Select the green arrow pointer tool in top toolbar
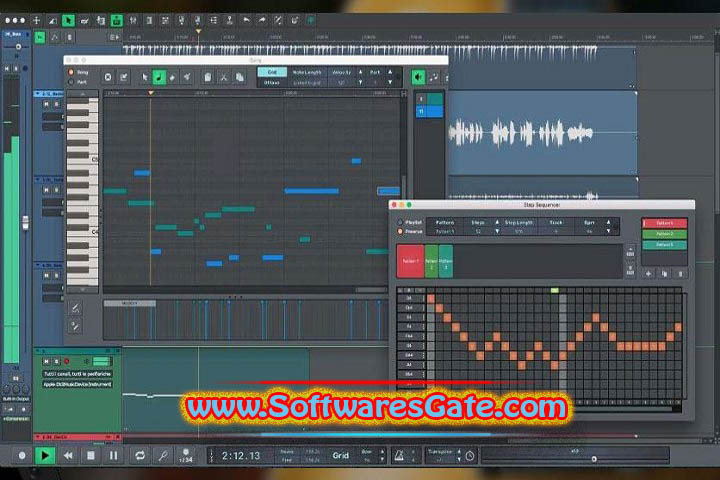The width and height of the screenshot is (720, 480). coord(68,20)
